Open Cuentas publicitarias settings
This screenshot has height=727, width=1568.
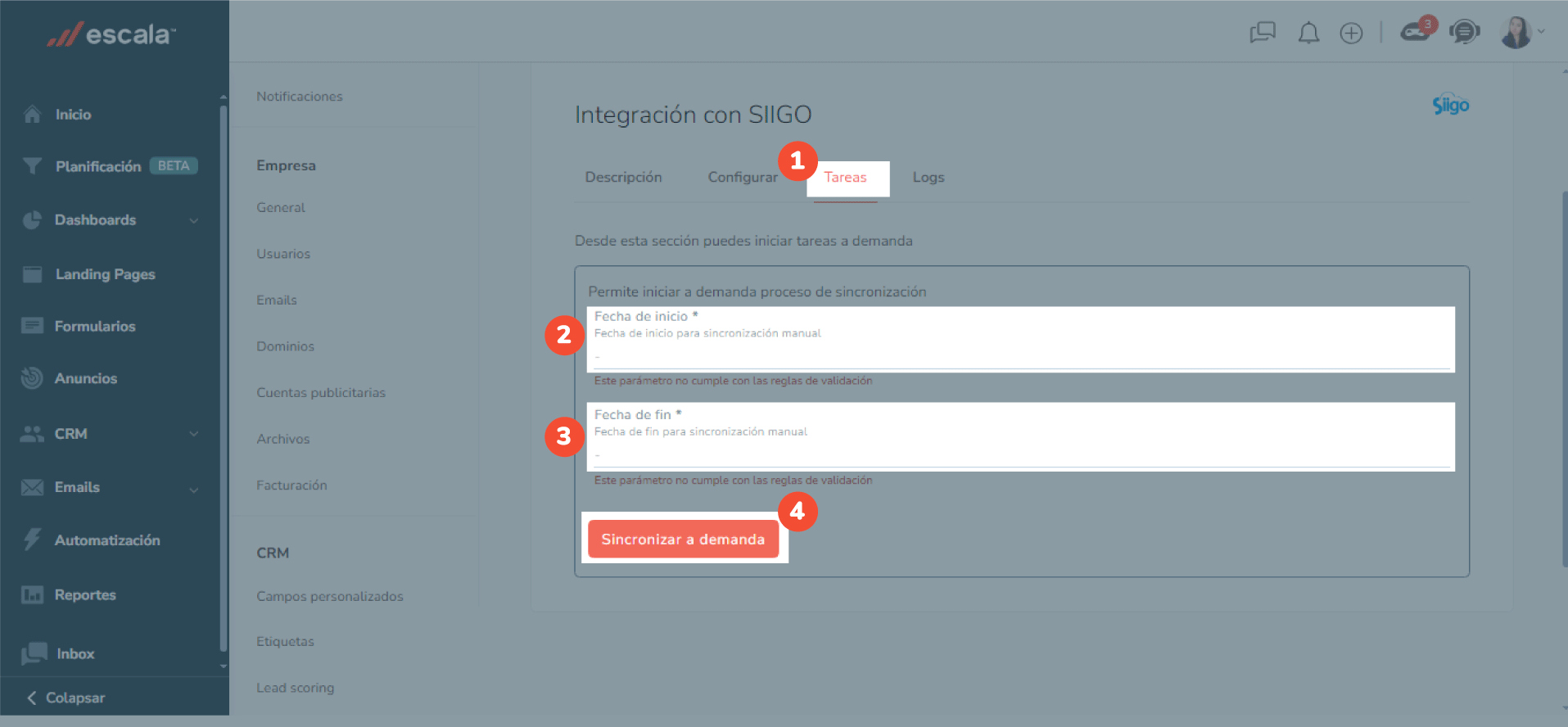click(x=321, y=393)
